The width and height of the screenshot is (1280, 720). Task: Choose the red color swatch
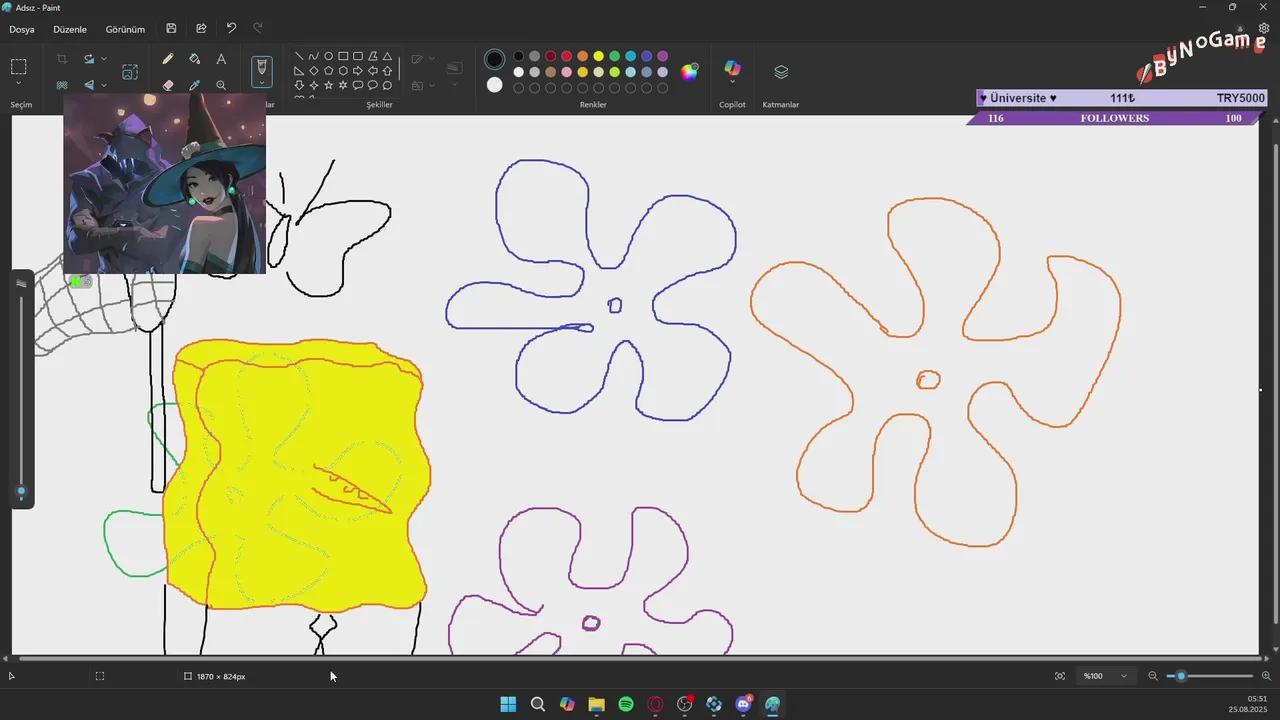coord(567,56)
